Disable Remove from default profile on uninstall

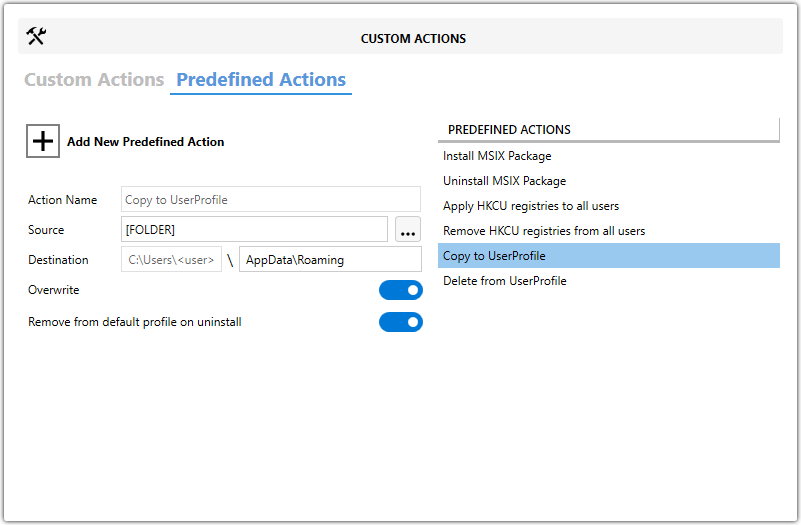coord(401,322)
